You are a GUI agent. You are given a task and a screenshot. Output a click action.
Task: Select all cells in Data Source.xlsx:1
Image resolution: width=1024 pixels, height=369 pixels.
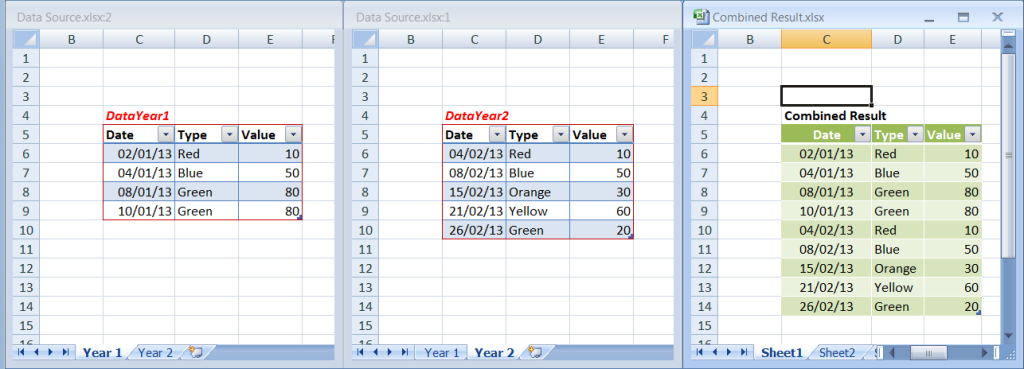(x=366, y=40)
